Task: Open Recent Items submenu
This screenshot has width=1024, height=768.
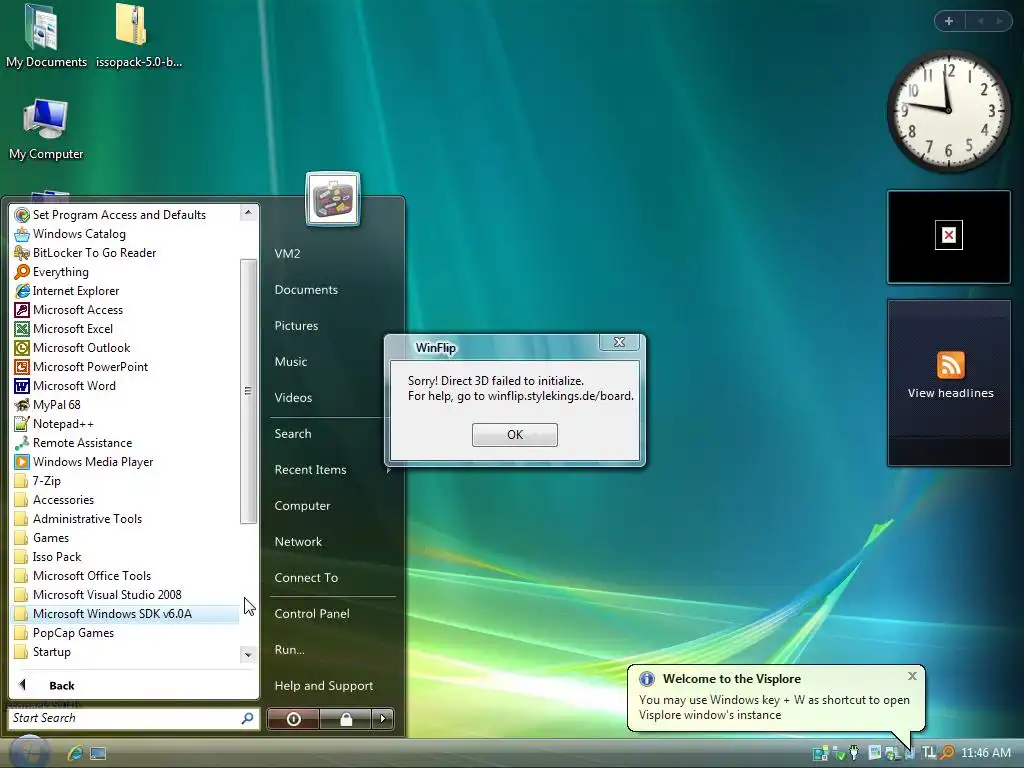Action: [x=310, y=470]
